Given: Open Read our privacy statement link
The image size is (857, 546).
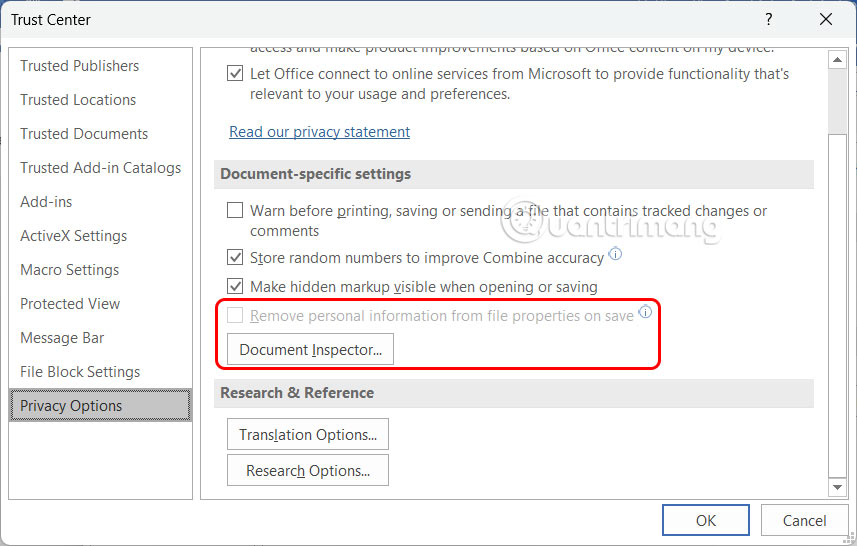Looking at the screenshot, I should [319, 132].
